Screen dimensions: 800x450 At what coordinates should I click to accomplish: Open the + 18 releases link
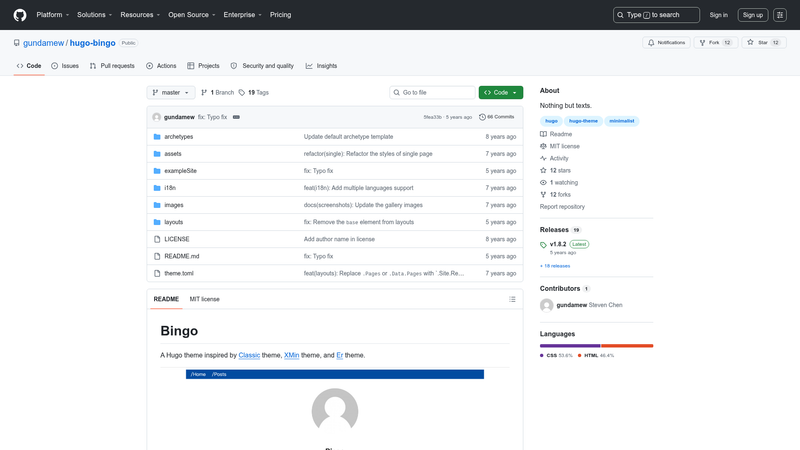click(x=555, y=266)
